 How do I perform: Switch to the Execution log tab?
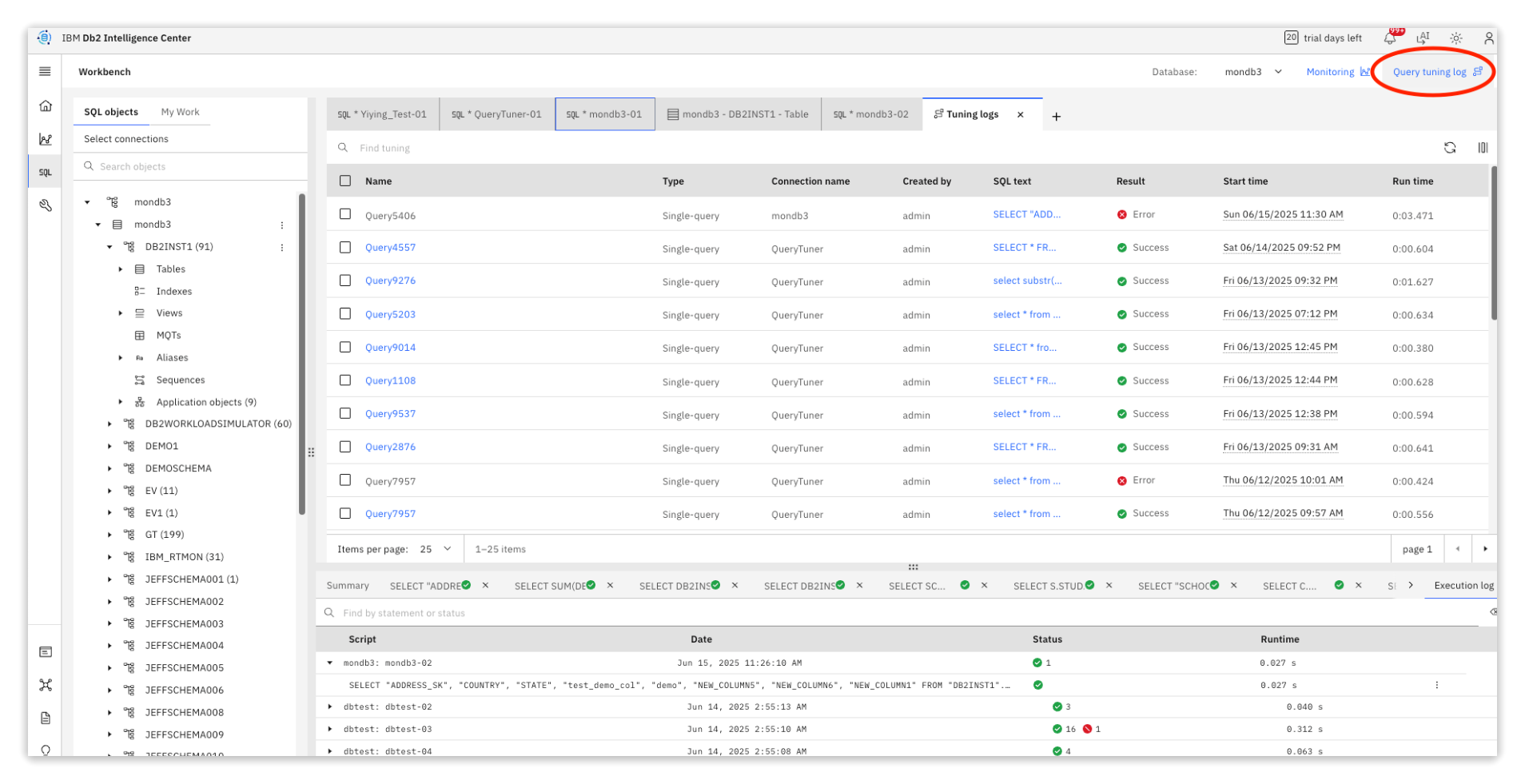click(x=1463, y=586)
